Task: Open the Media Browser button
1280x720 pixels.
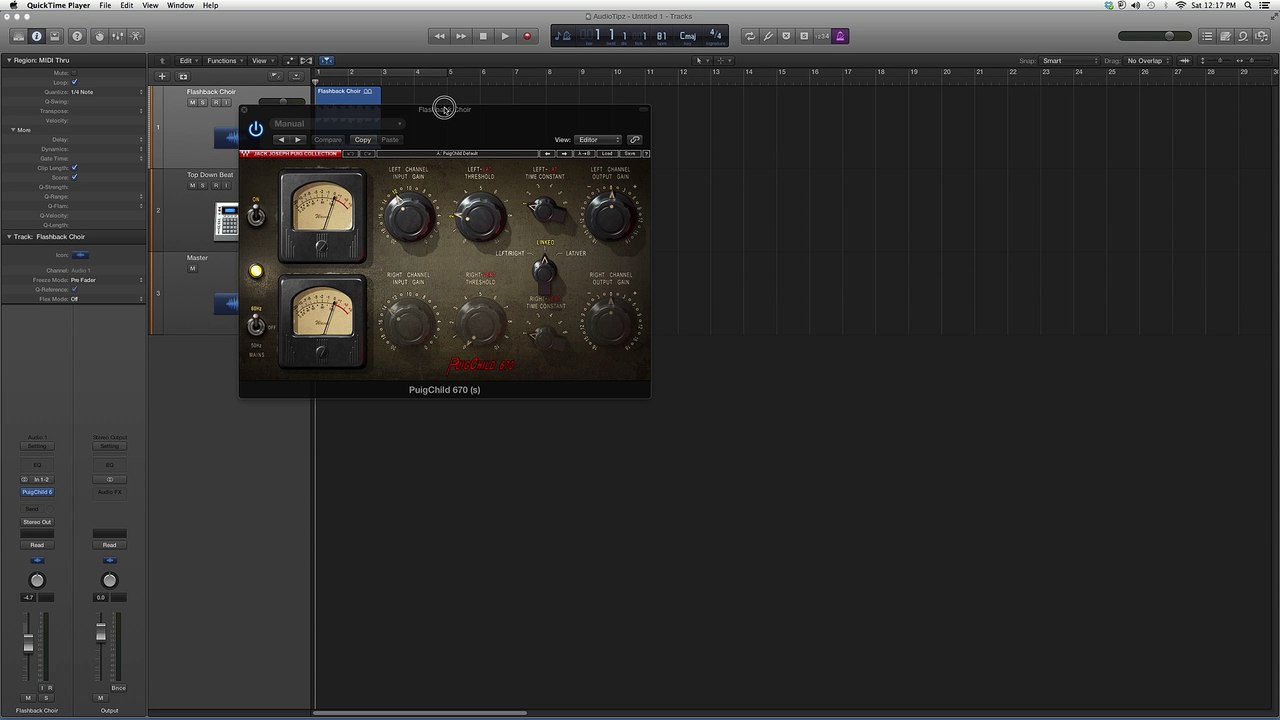Action: coord(1261,36)
